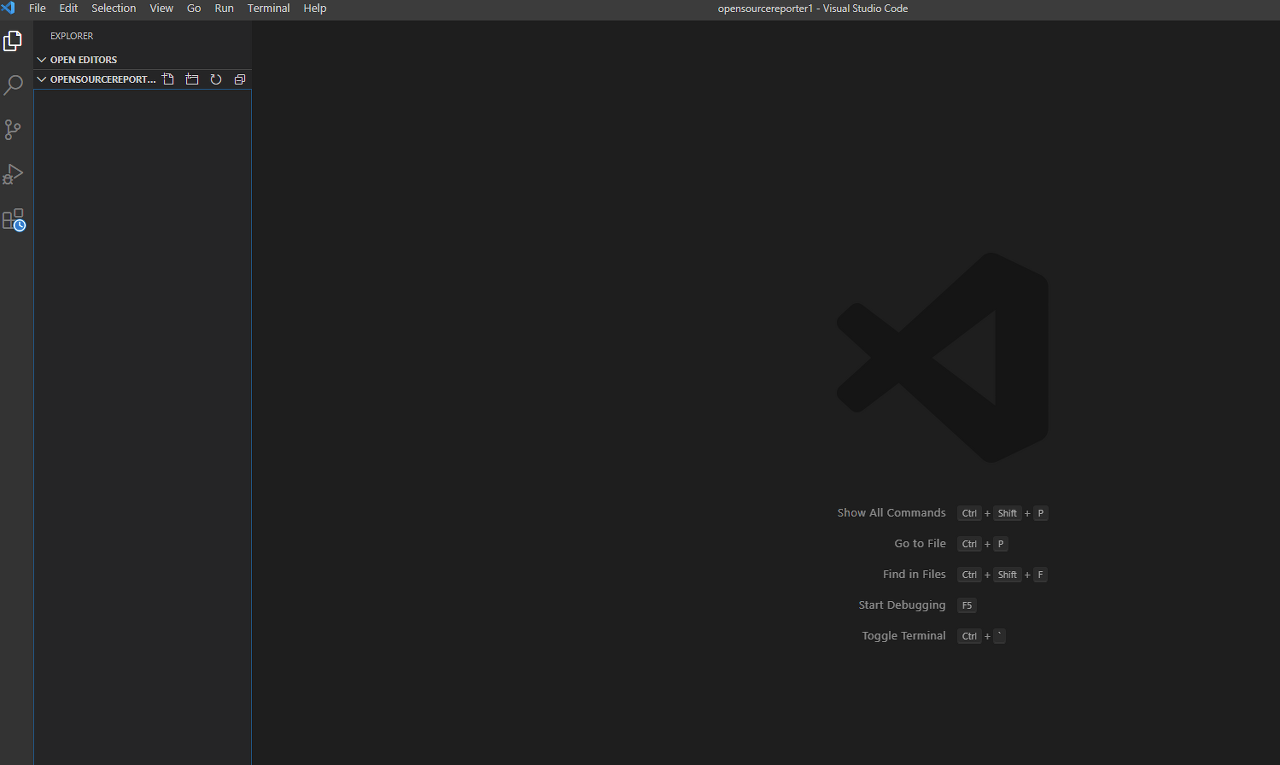Click the Start Debugging hint text
This screenshot has width=1280, height=765.
pos(902,605)
